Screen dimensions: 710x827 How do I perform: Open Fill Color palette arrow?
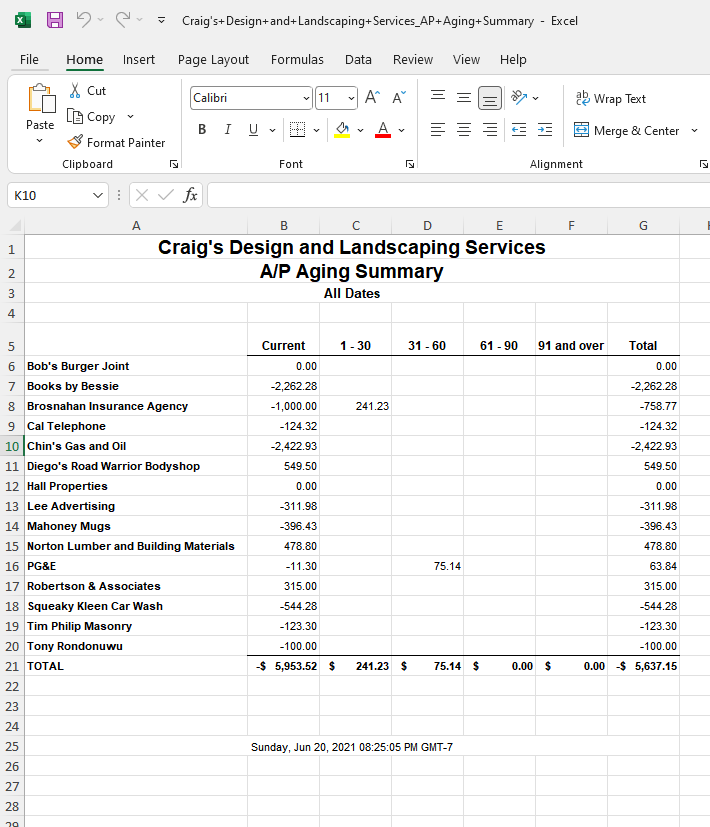360,130
